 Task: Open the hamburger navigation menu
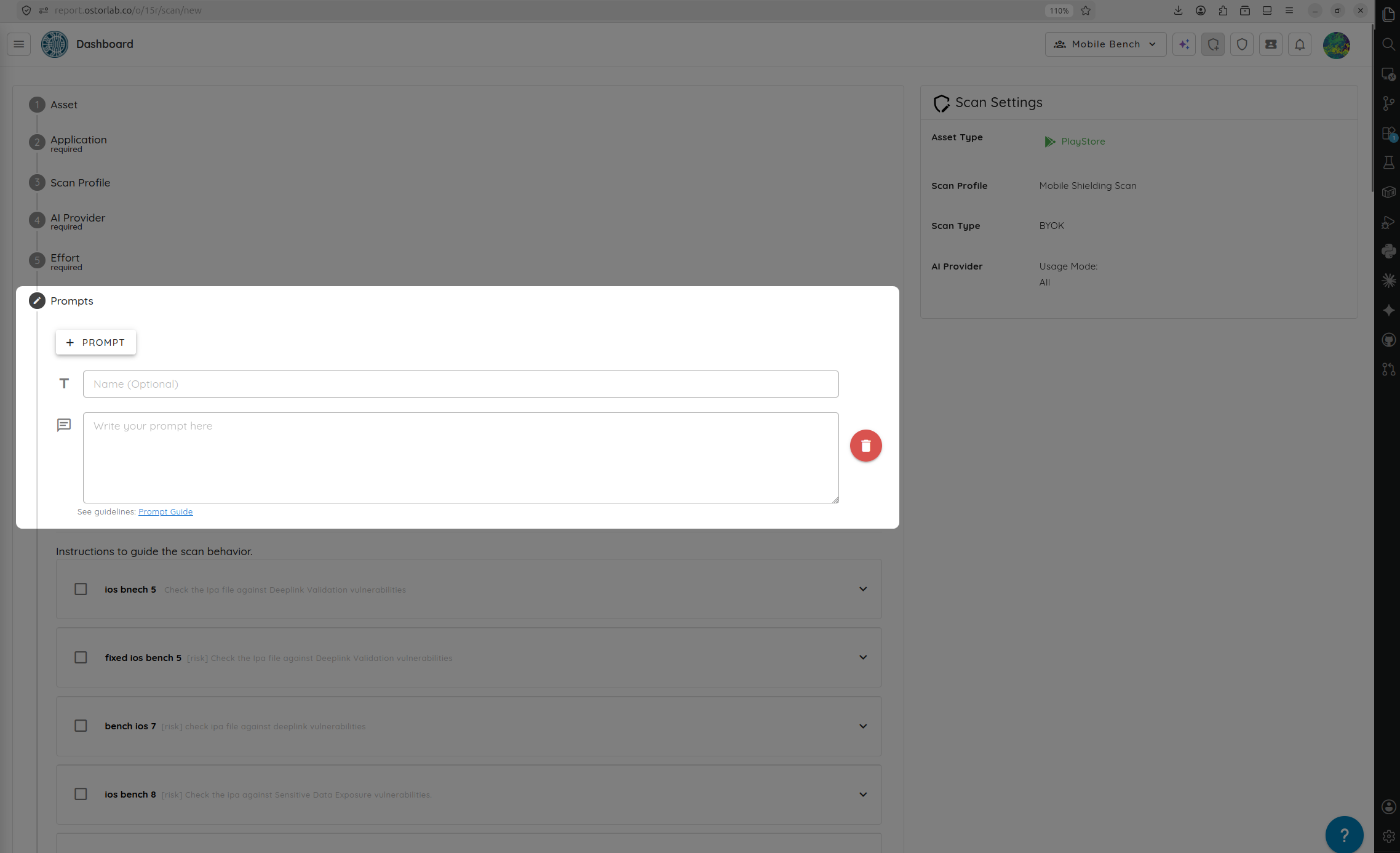(19, 44)
